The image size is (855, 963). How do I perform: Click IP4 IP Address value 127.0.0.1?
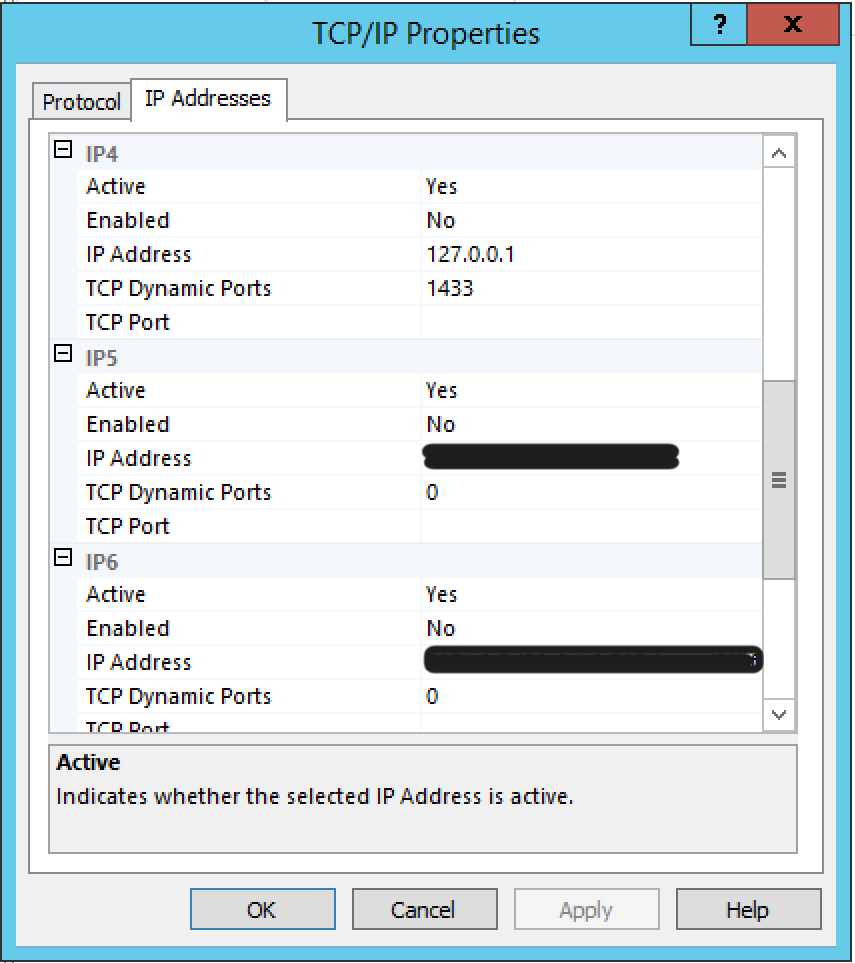590,255
